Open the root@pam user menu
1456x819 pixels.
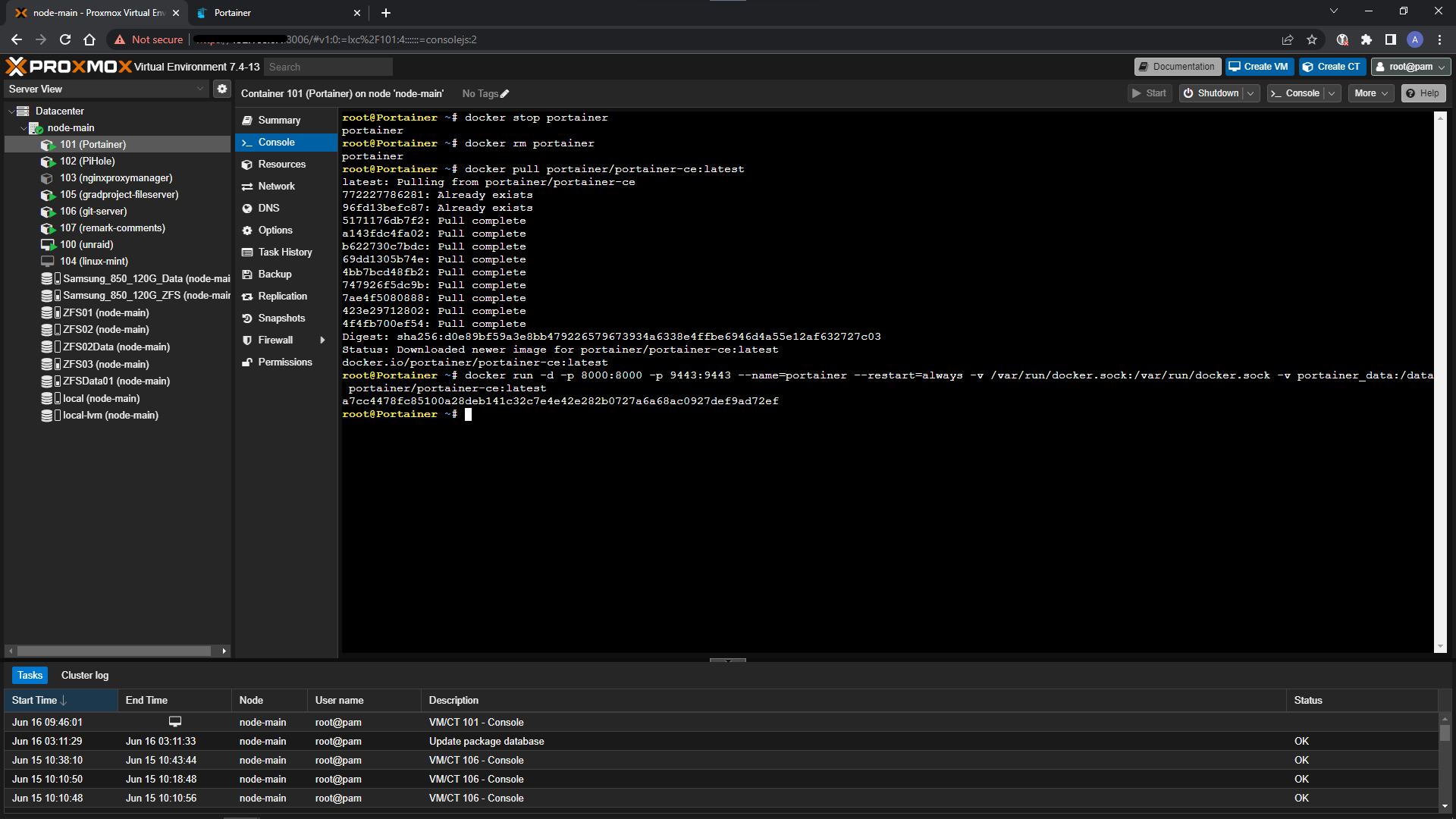(1410, 67)
